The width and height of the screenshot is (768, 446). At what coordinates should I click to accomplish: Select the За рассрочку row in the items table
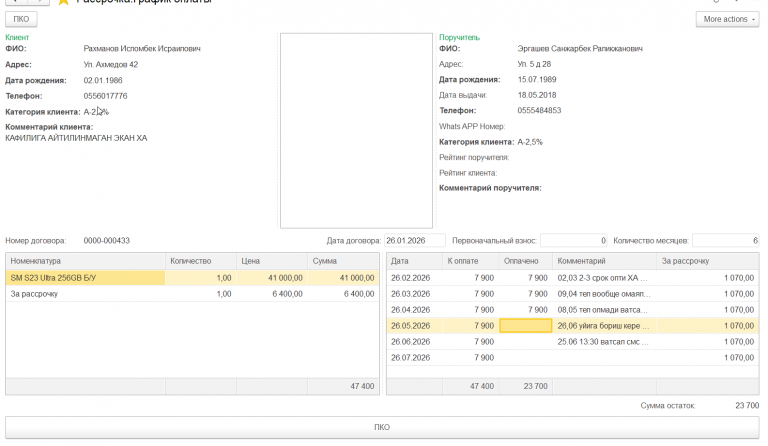(x=192, y=294)
